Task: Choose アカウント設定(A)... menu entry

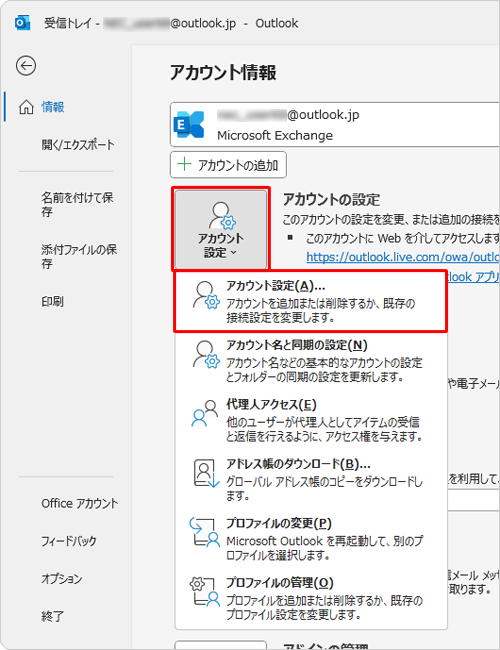Action: click(311, 301)
